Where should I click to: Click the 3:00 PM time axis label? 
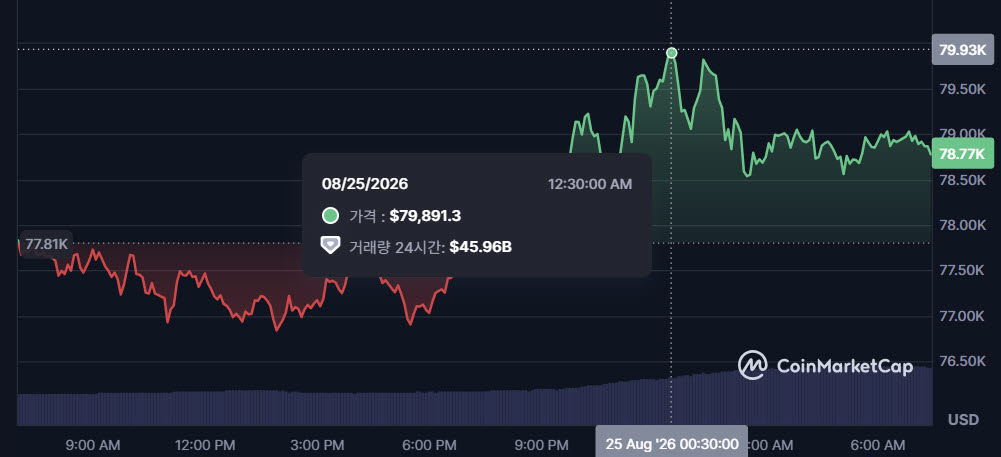pos(317,445)
